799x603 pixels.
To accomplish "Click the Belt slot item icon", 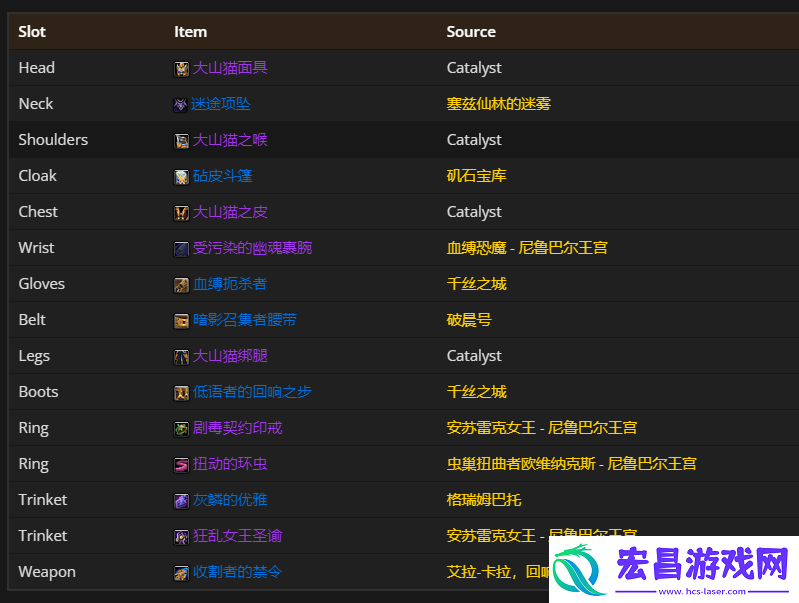I will click(x=181, y=321).
